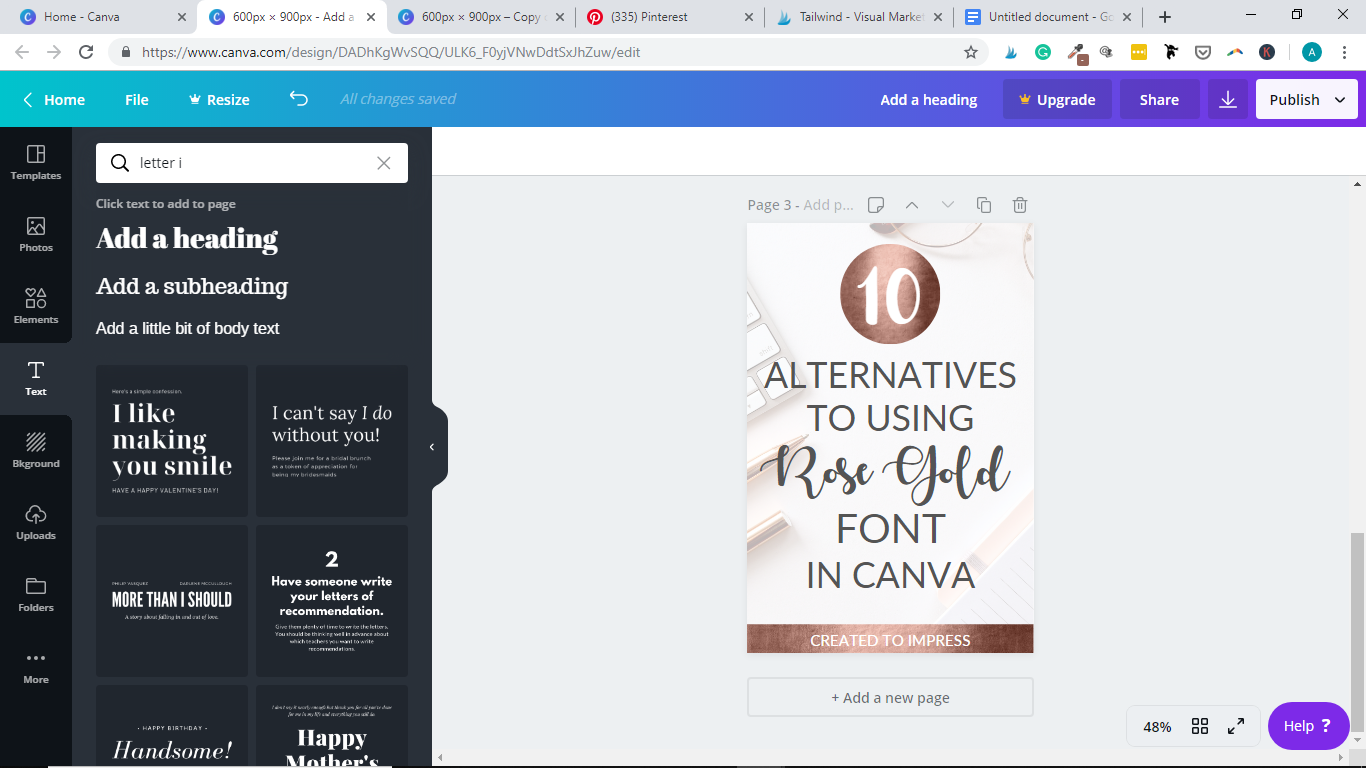Switch to the Pinterest tab

click(669, 17)
